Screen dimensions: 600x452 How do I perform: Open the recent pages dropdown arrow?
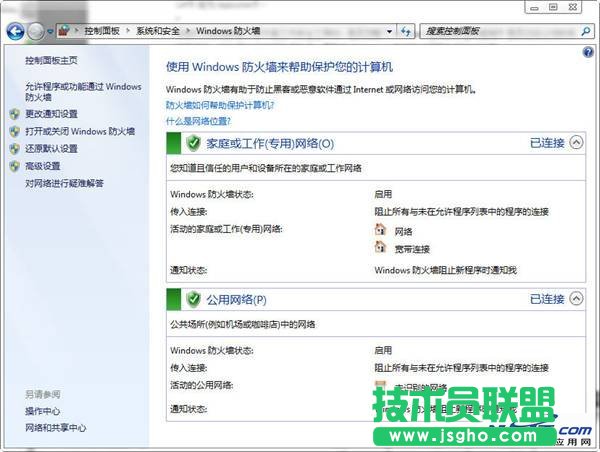tap(50, 31)
